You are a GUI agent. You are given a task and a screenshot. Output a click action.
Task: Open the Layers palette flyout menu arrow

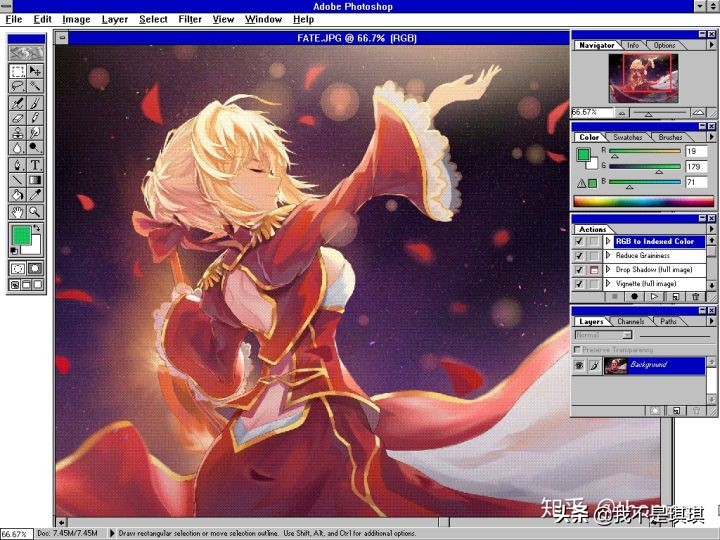point(711,321)
